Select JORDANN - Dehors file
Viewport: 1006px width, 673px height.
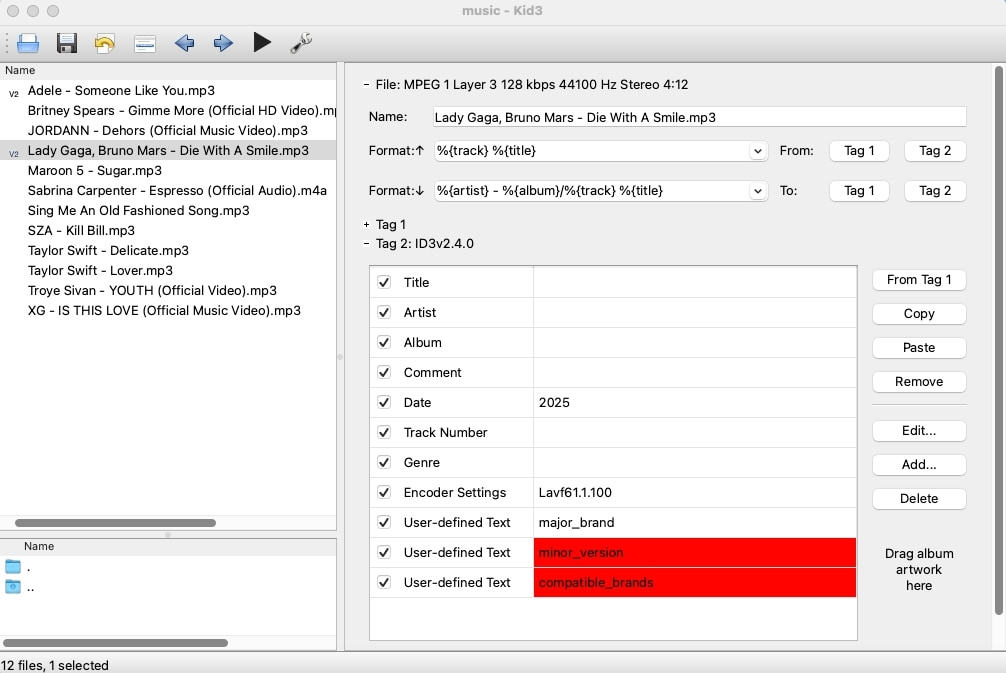point(167,130)
